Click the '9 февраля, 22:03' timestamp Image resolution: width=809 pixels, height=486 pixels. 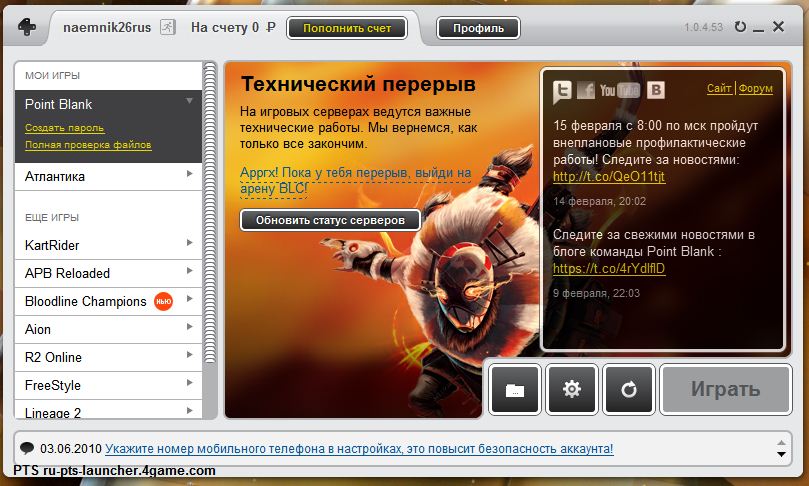pyautogui.click(x=596, y=293)
